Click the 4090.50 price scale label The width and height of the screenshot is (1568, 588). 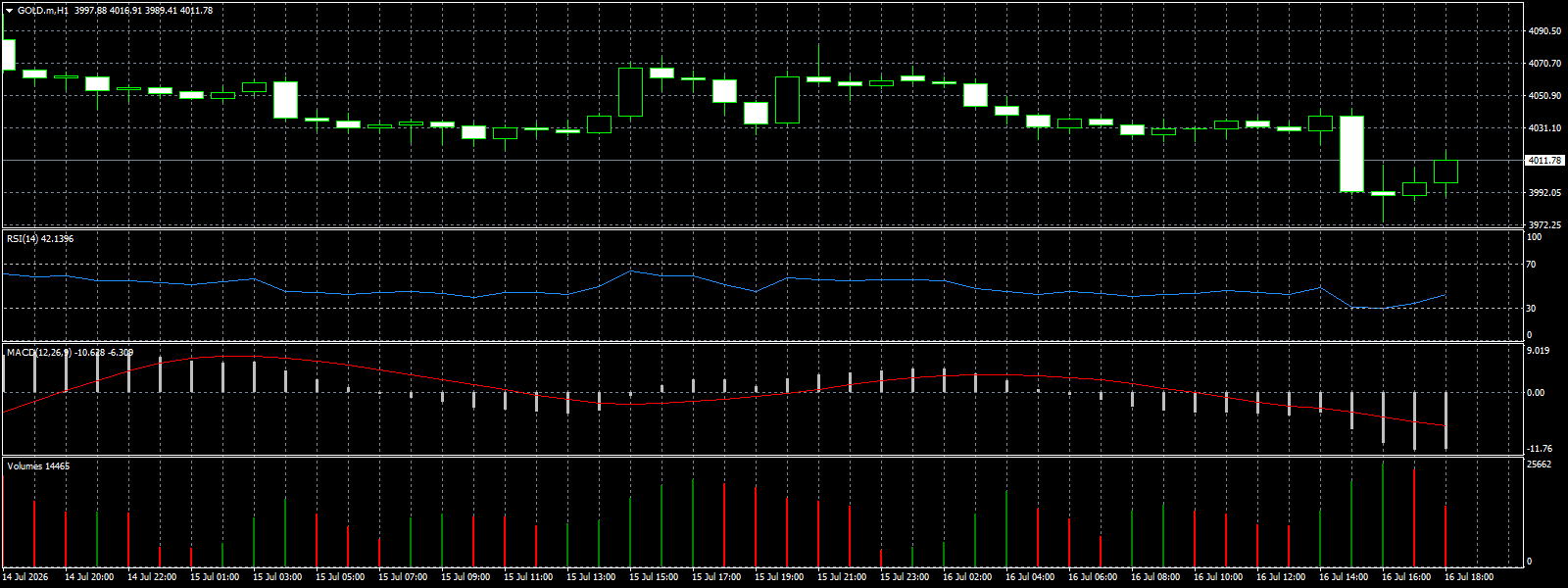coord(1544,31)
